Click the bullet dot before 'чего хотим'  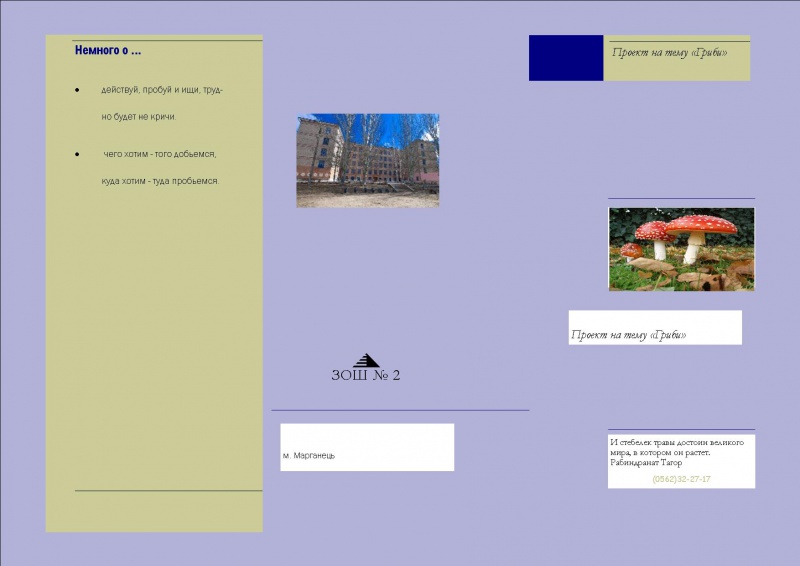(77, 154)
